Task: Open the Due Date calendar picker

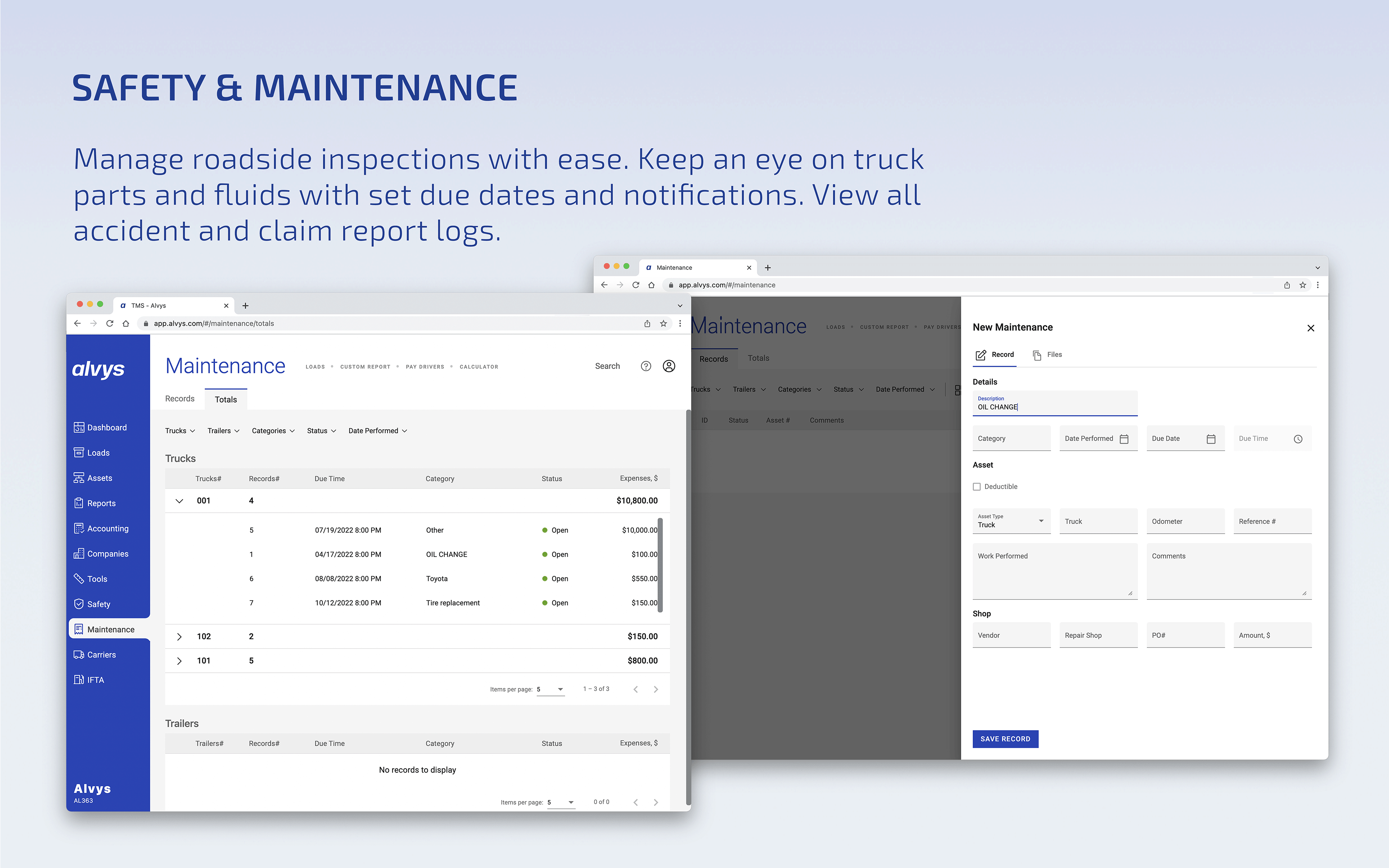Action: 1212,438
